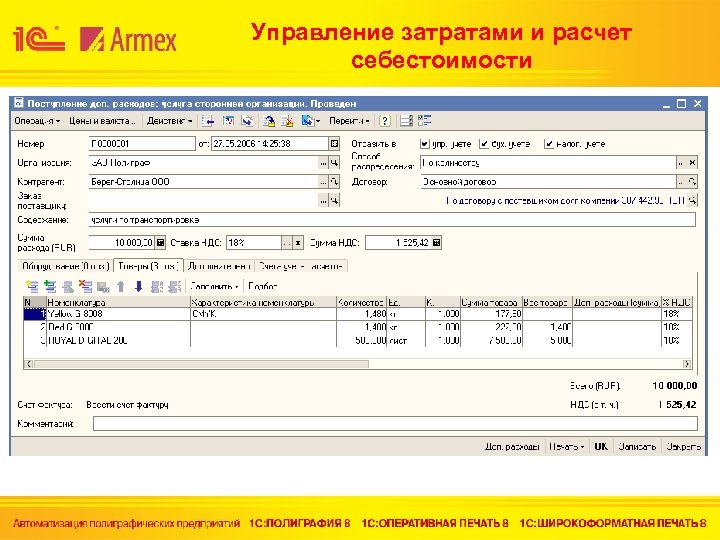Click the 7 500,00 amount cell
Image resolution: width=720 pixels, height=540 pixels.
(x=491, y=341)
